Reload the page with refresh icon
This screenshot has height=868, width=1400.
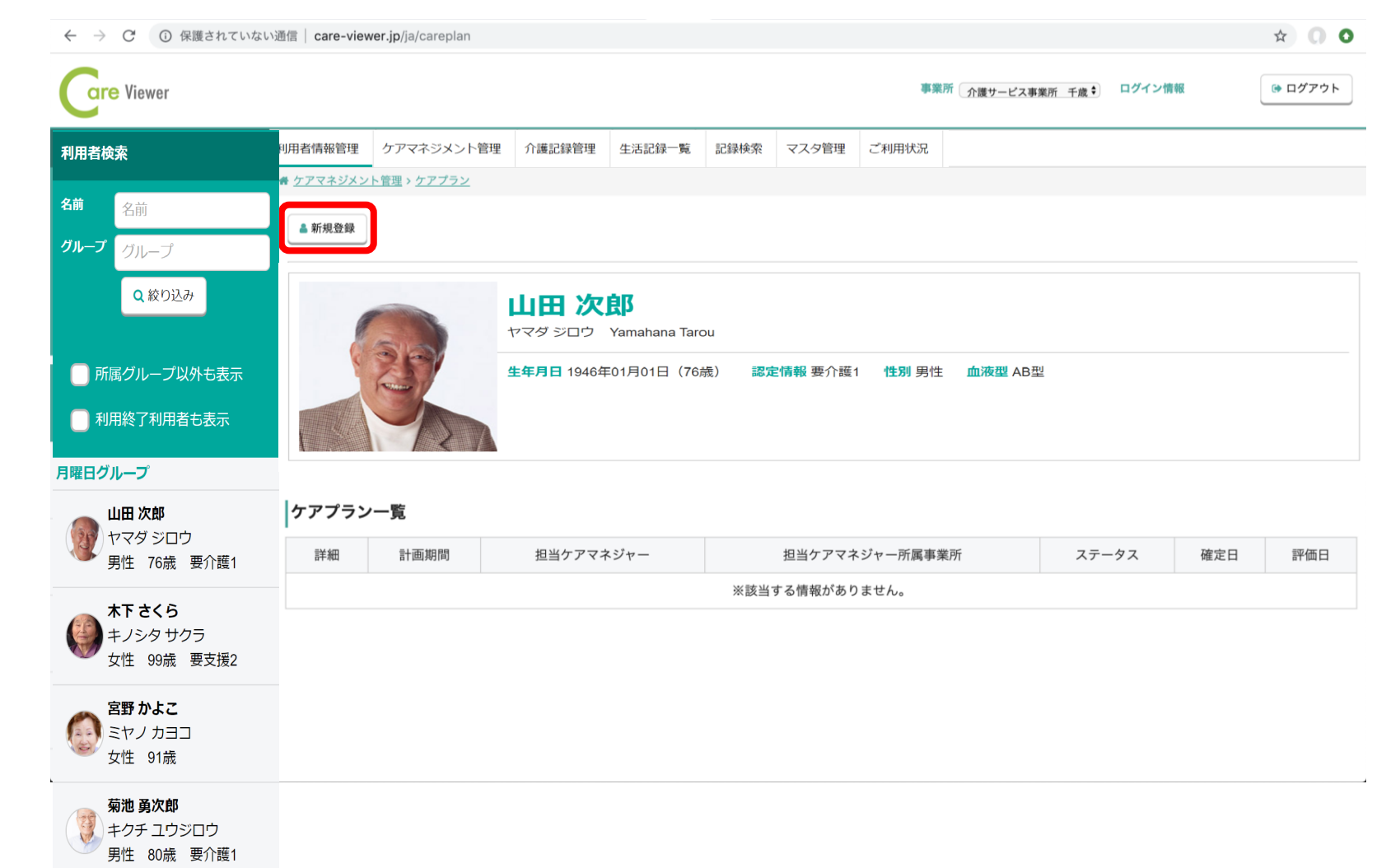(128, 35)
